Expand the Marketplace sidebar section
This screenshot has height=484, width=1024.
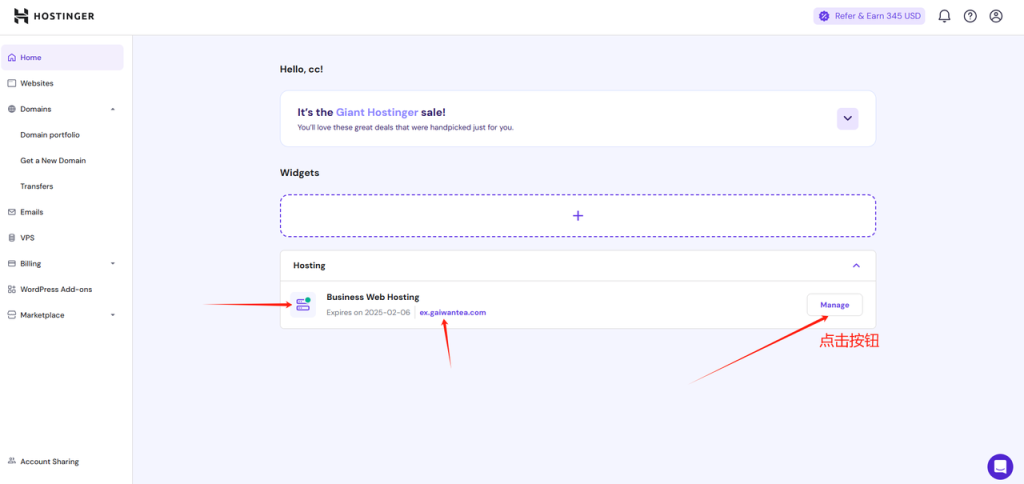pos(113,315)
